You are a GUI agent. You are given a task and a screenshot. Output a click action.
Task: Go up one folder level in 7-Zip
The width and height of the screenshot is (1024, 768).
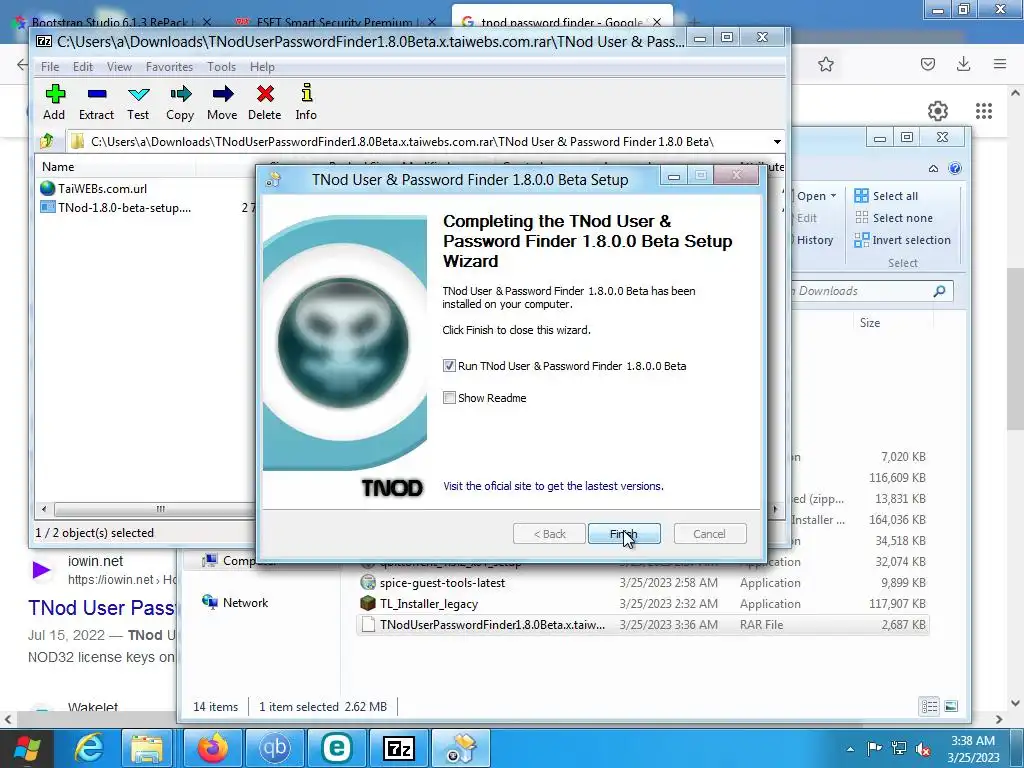pos(47,141)
